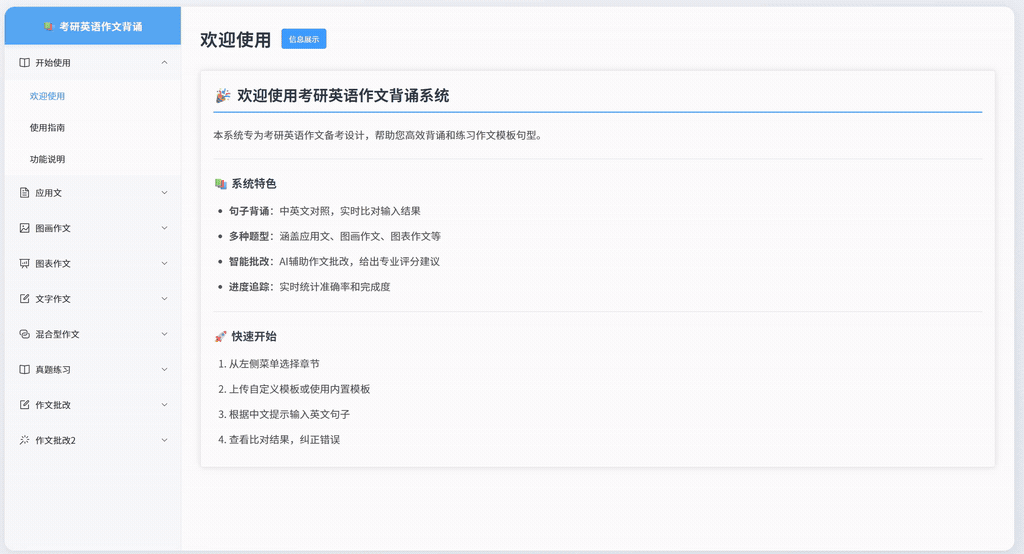This screenshot has width=1024, height=554.
Task: Open the 作文批改 sidebar menu
Action: (x=93, y=404)
